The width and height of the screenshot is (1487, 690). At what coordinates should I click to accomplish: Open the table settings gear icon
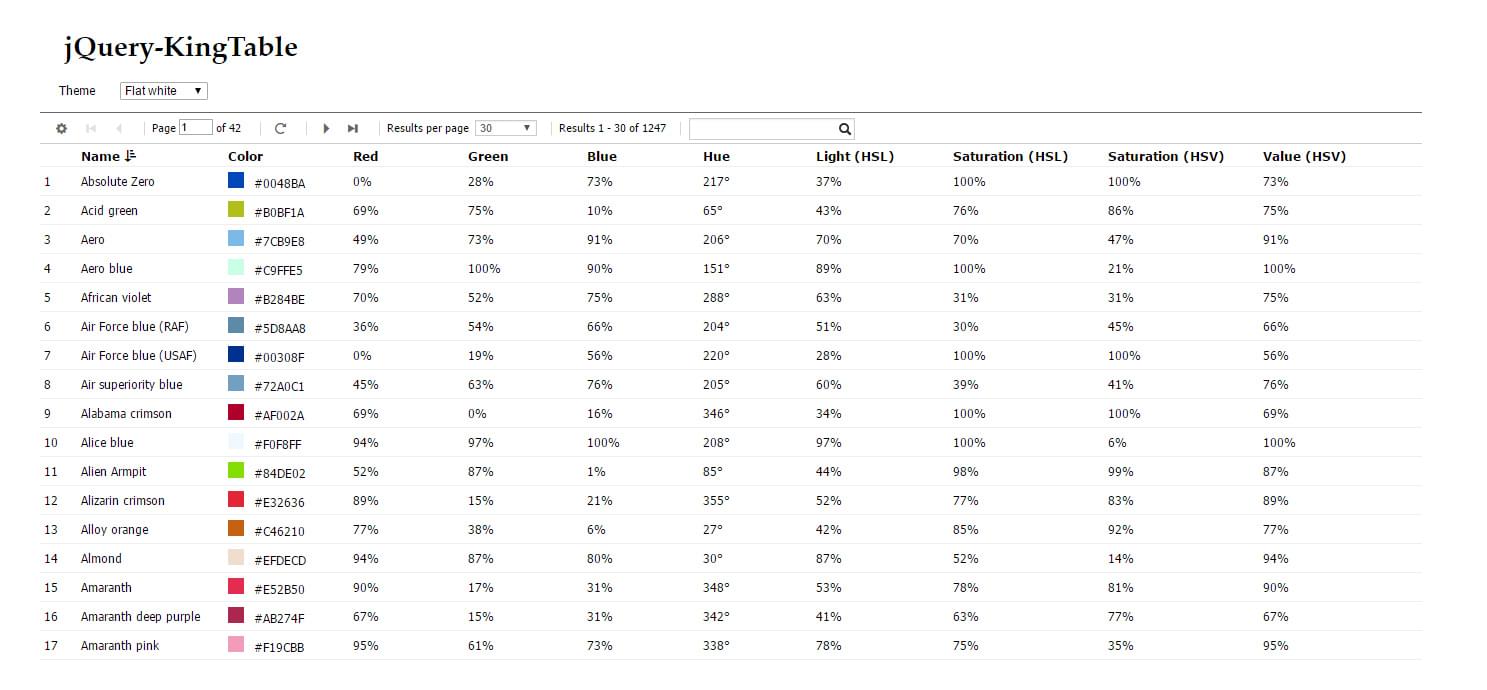(x=61, y=129)
